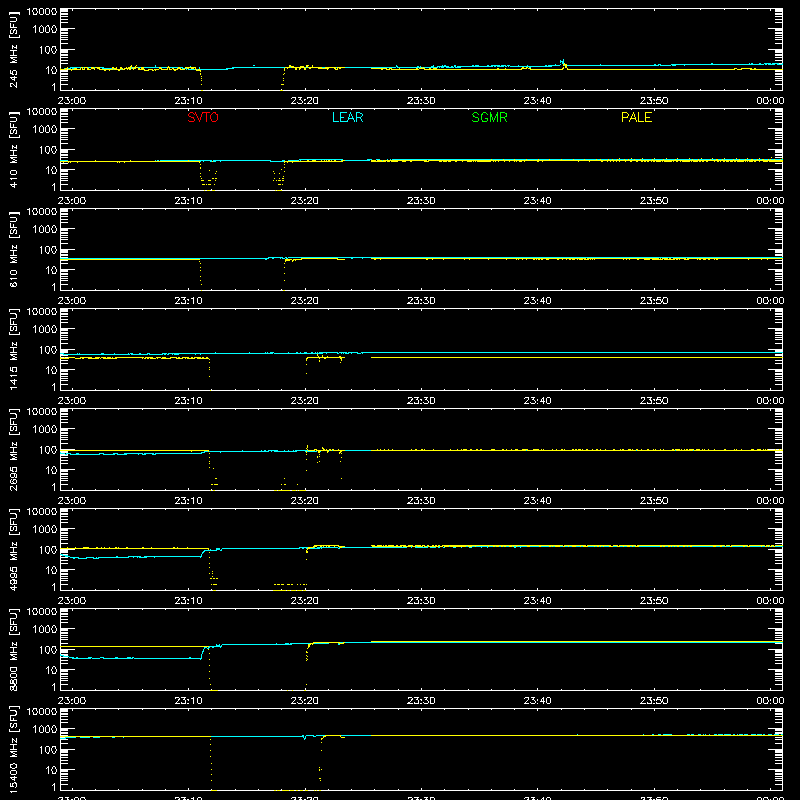800x800 pixels.
Task: Click the yellow PALE station label
Action: click(636, 117)
